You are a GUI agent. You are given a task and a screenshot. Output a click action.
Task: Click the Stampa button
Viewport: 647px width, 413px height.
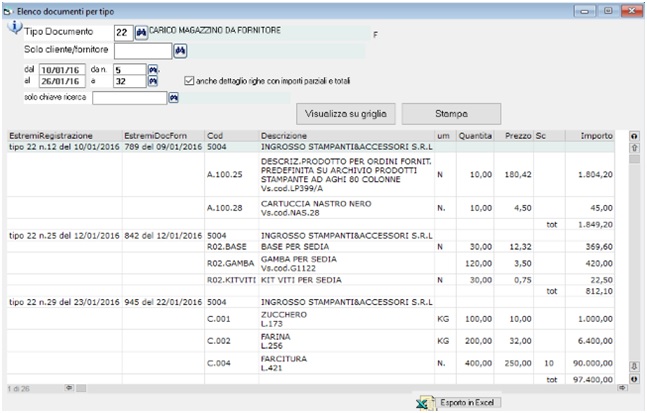(451, 114)
